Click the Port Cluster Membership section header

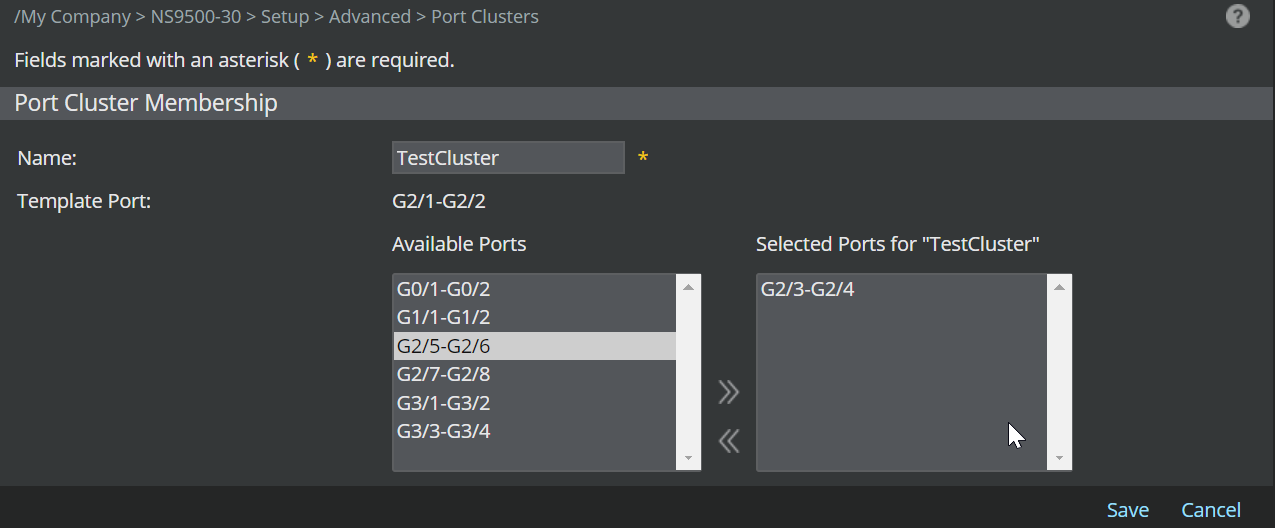[x=637, y=103]
